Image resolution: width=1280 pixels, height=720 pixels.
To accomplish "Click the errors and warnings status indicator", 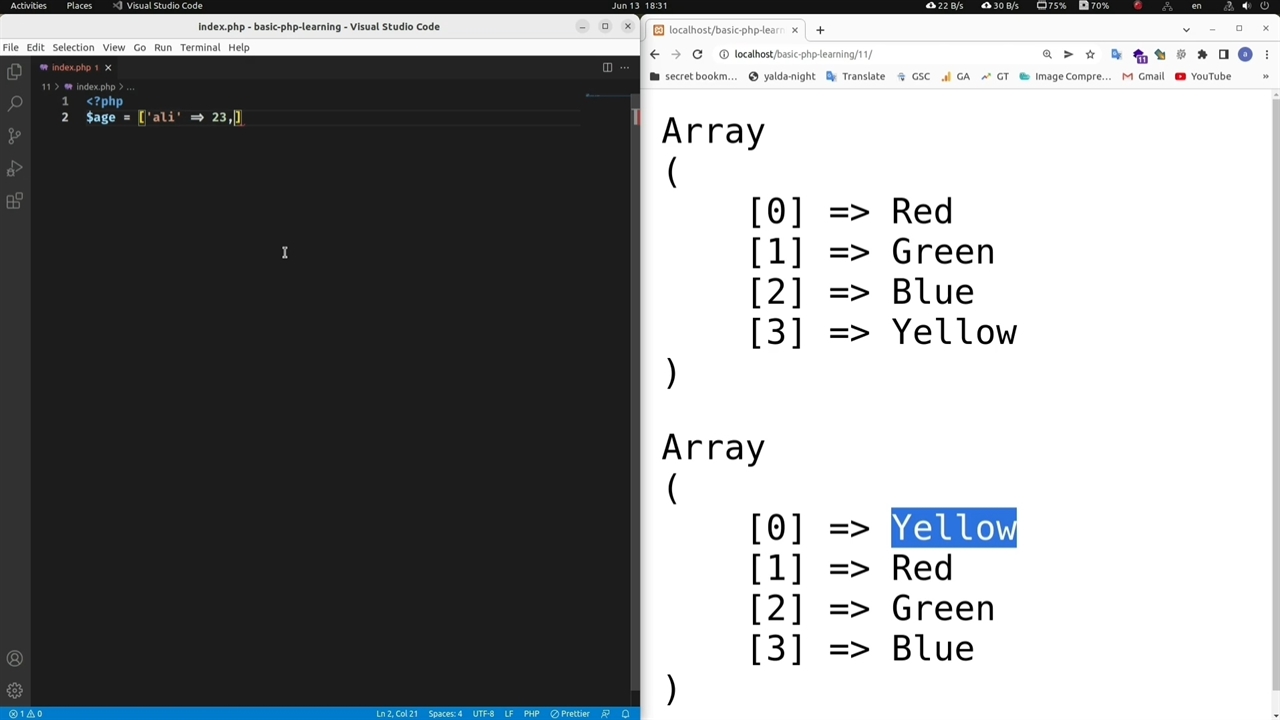I will [26, 713].
